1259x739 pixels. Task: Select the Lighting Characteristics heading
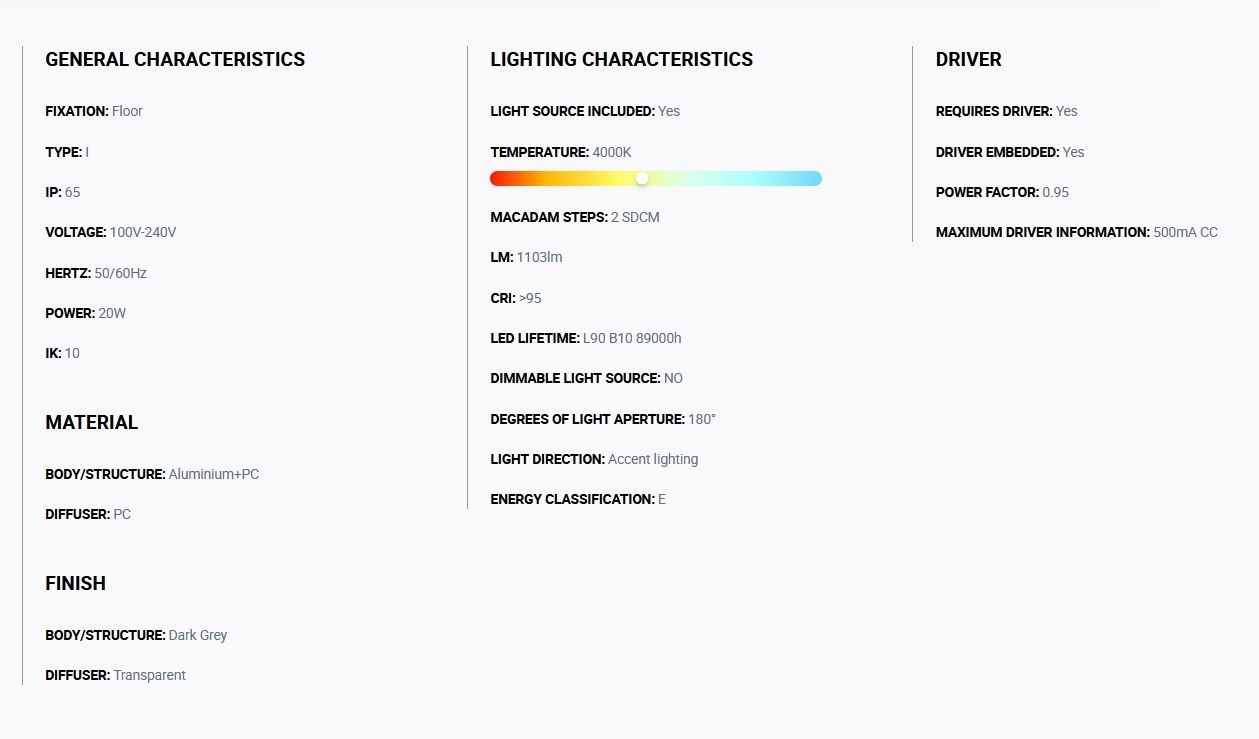[x=621, y=59]
